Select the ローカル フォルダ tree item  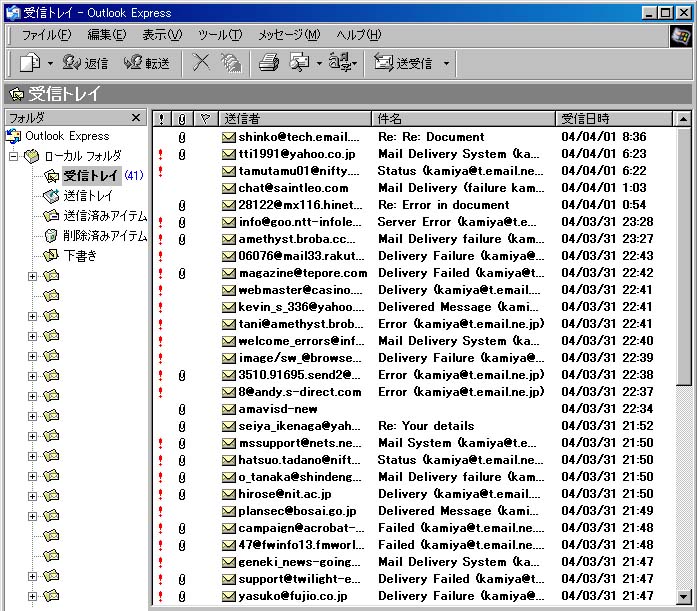(x=83, y=156)
